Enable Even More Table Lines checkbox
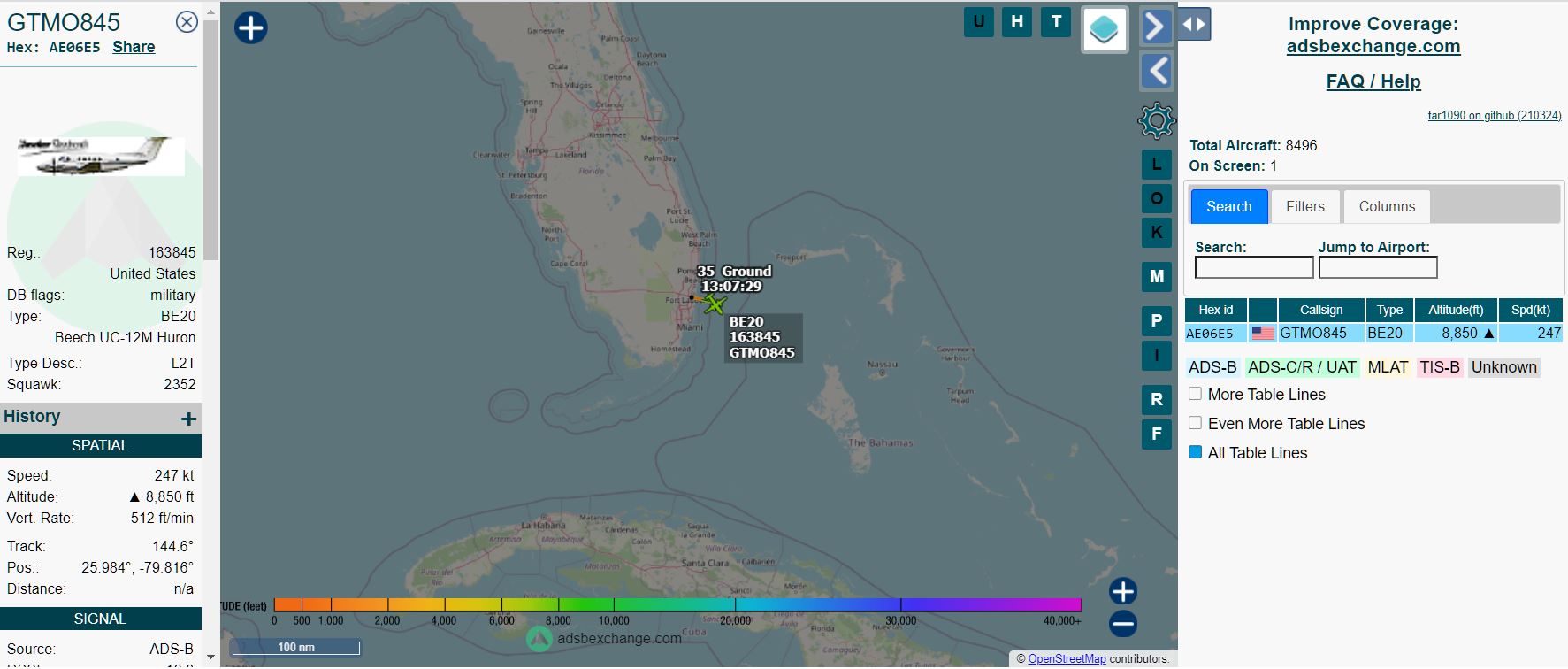This screenshot has height=669, width=1568. click(1195, 423)
